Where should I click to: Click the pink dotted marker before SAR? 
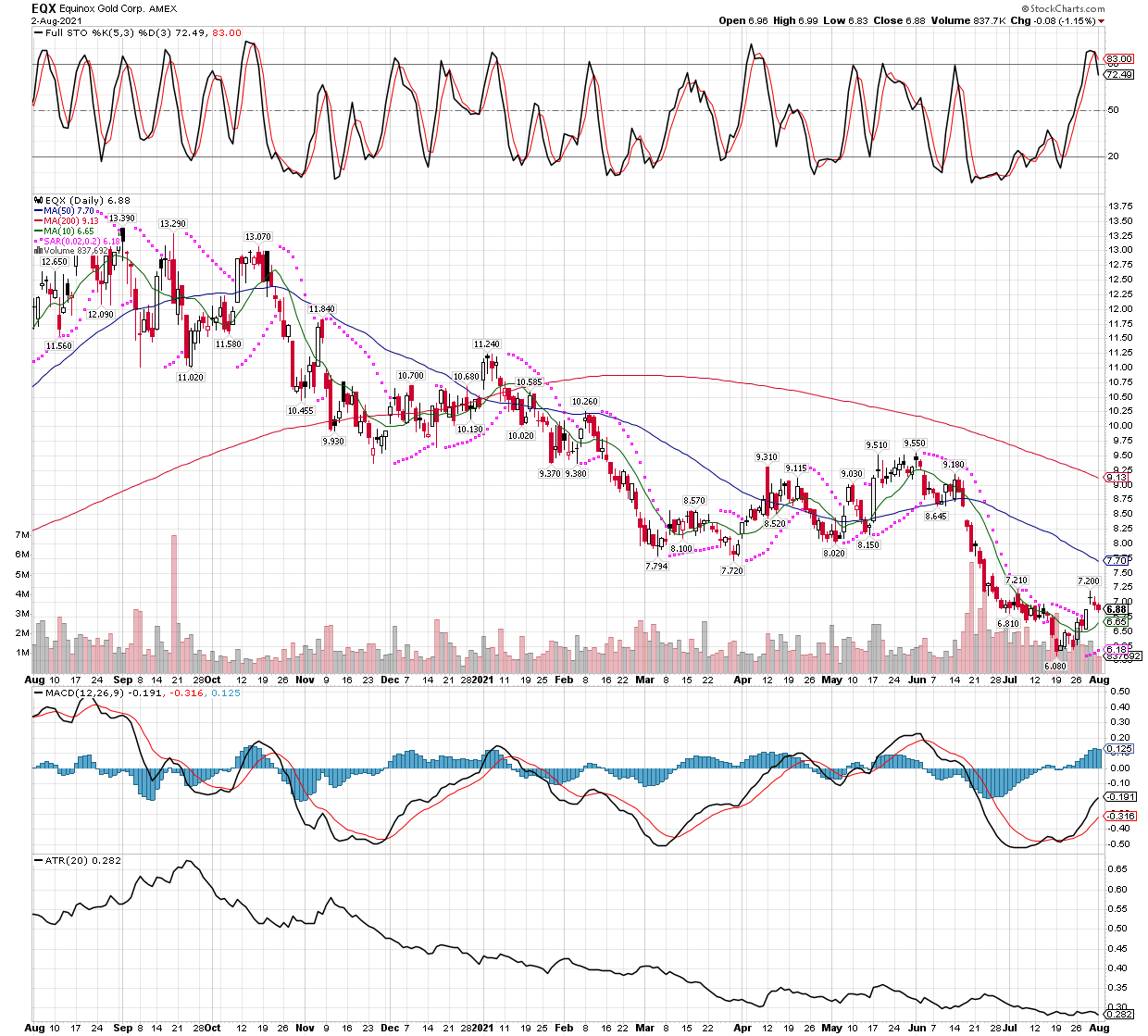37,241
